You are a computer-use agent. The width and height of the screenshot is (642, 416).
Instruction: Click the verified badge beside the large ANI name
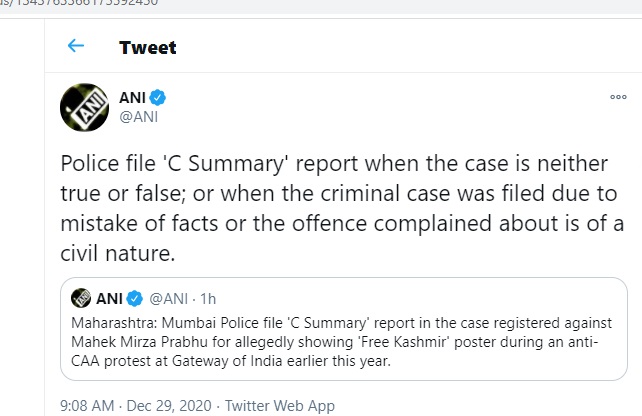(158, 97)
